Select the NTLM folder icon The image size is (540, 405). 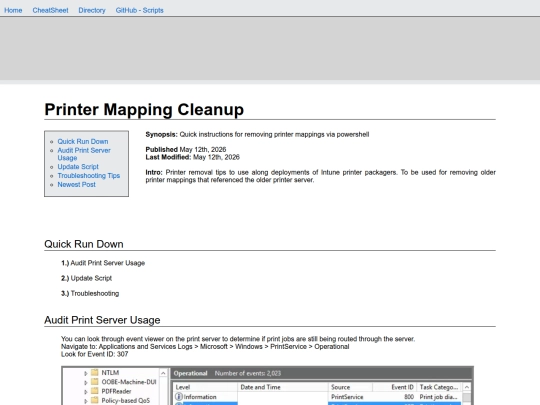coord(95,373)
